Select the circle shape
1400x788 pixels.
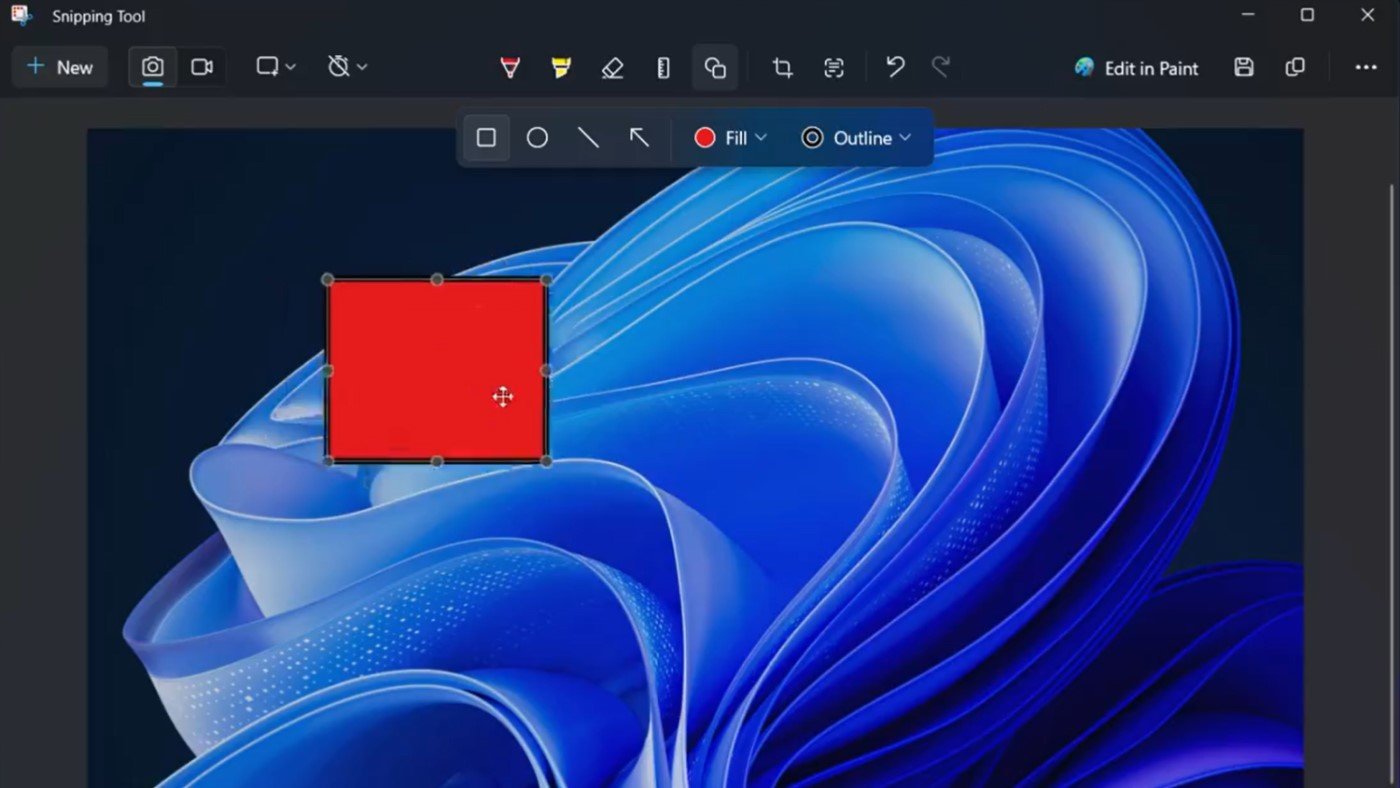[537, 138]
